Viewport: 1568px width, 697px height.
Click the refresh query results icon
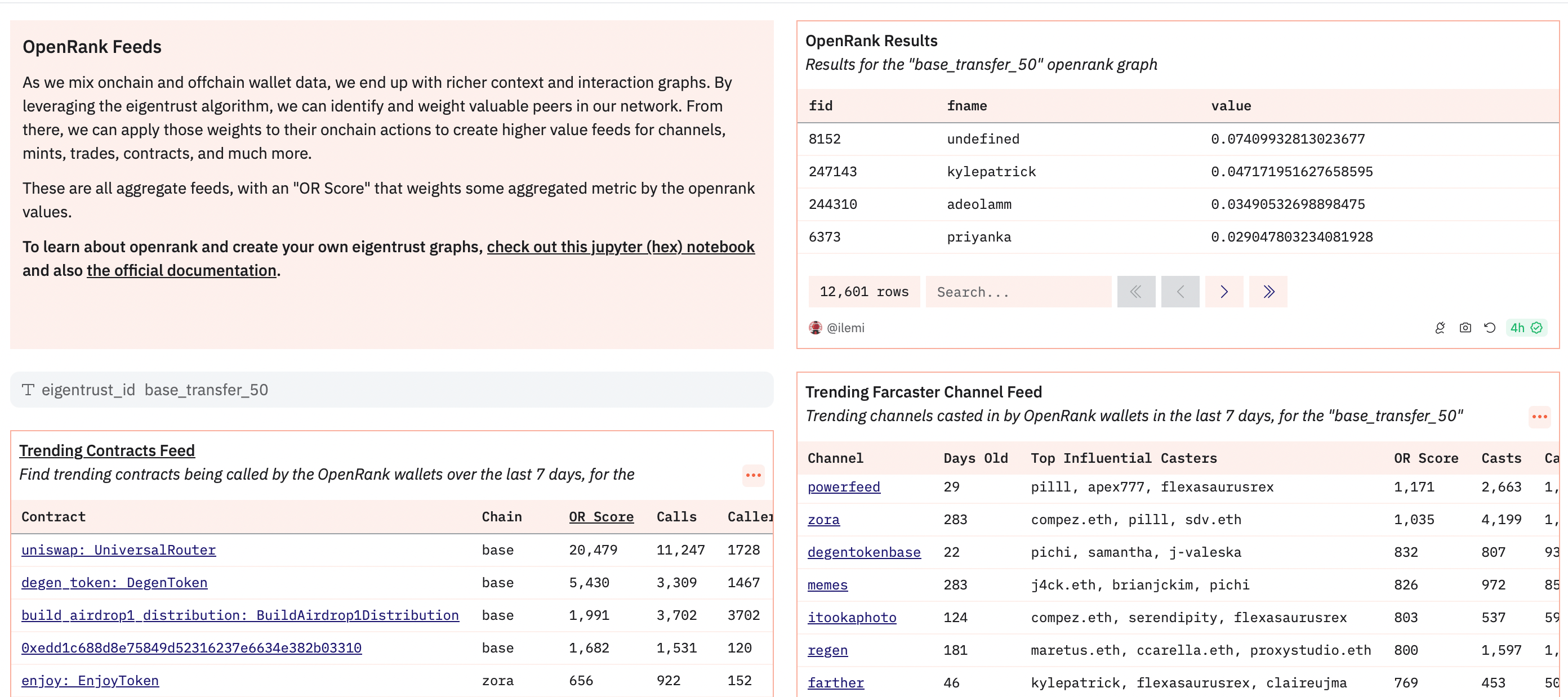click(x=1490, y=328)
